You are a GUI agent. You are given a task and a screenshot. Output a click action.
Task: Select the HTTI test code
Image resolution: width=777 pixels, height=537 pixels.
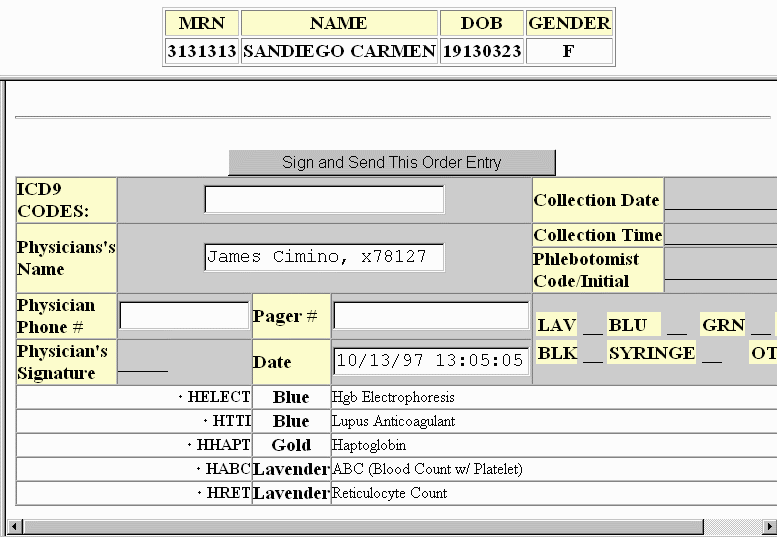[231, 422]
